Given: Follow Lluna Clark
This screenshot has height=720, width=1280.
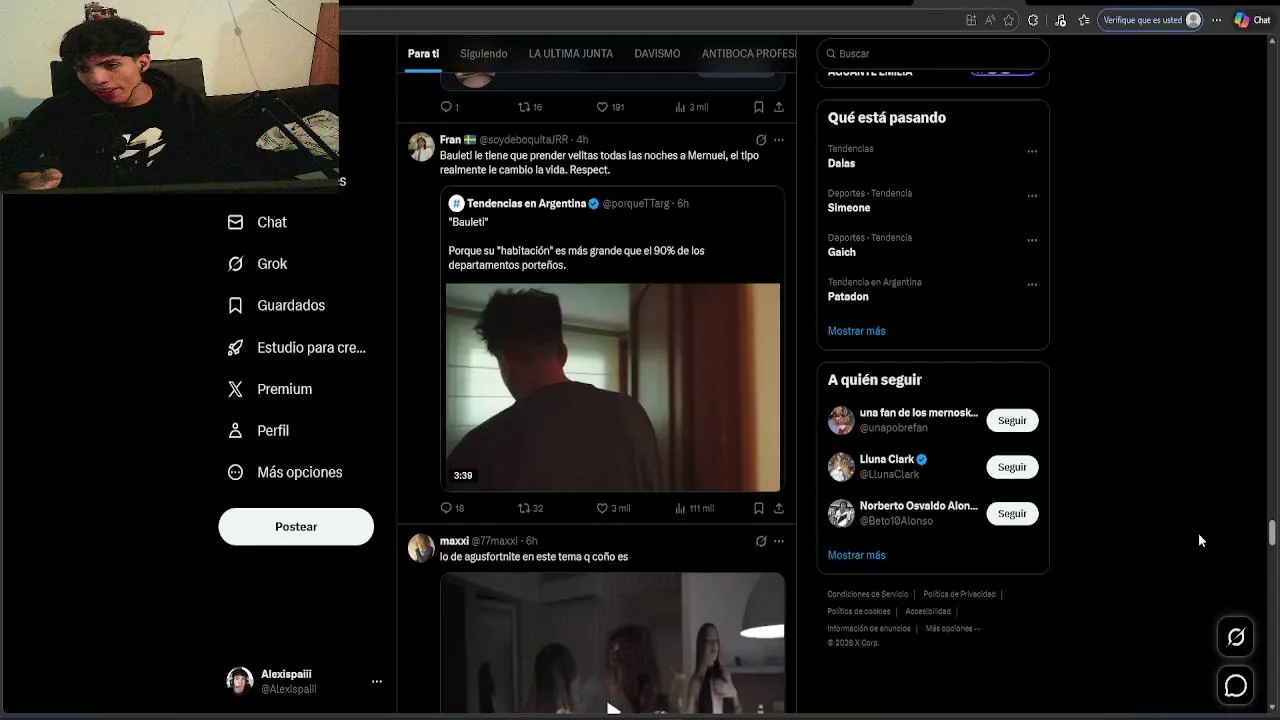Looking at the screenshot, I should [x=1012, y=467].
